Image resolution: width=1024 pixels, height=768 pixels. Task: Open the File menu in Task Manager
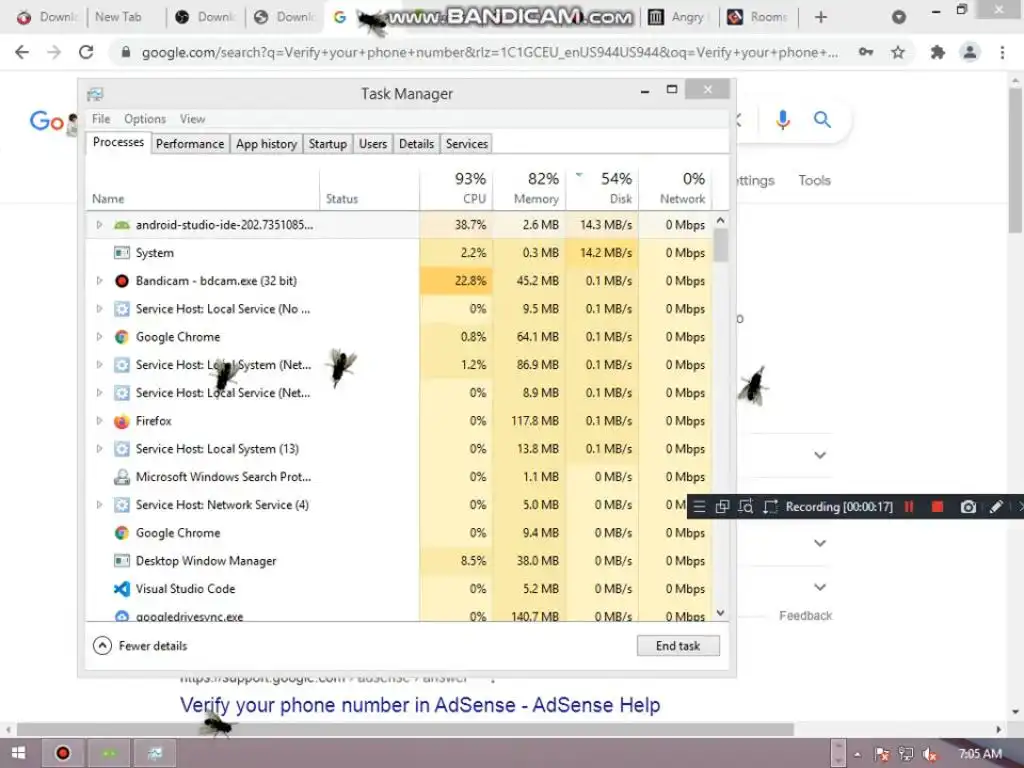click(101, 119)
